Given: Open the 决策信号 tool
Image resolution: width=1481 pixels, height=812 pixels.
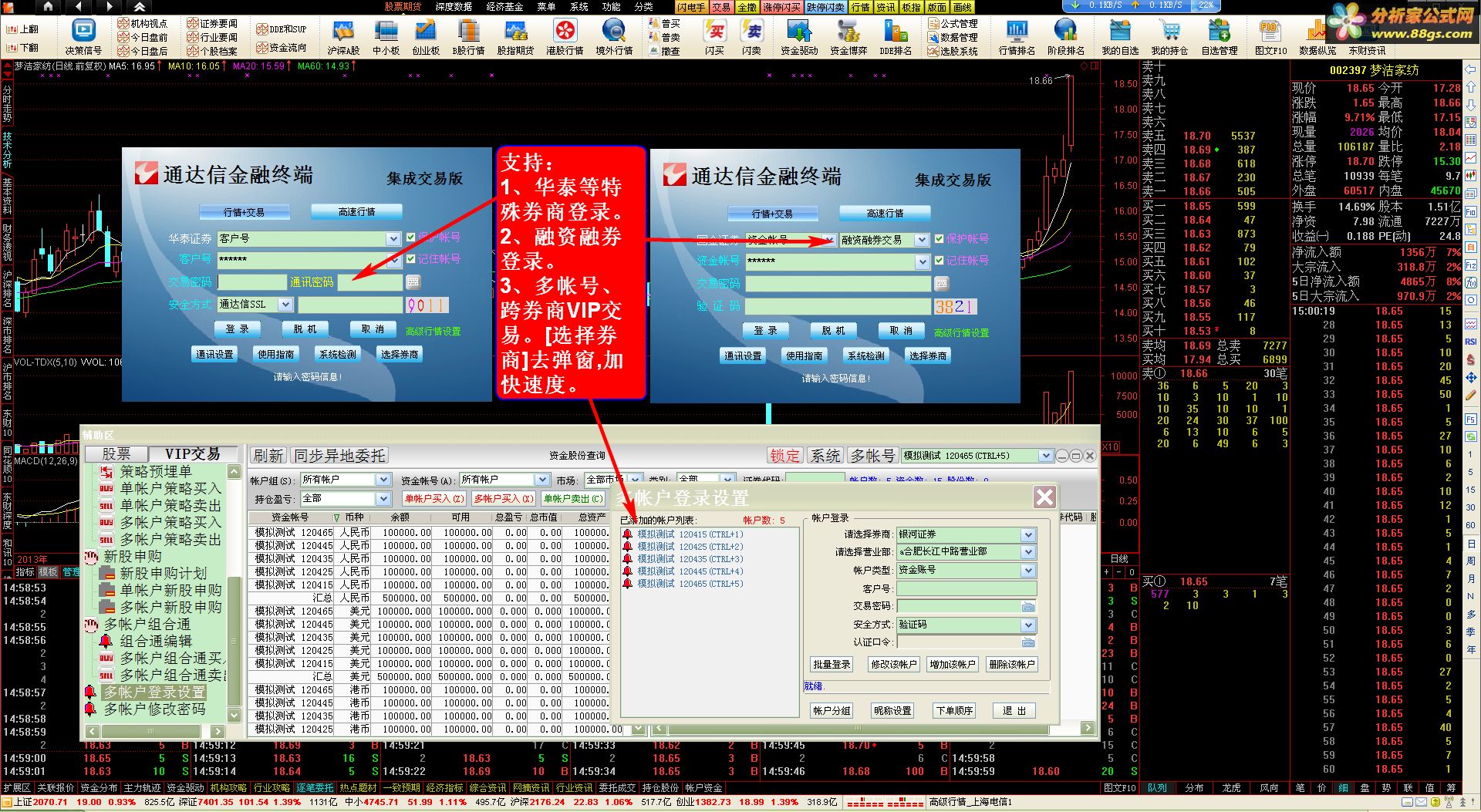Looking at the screenshot, I should pyautogui.click(x=83, y=37).
